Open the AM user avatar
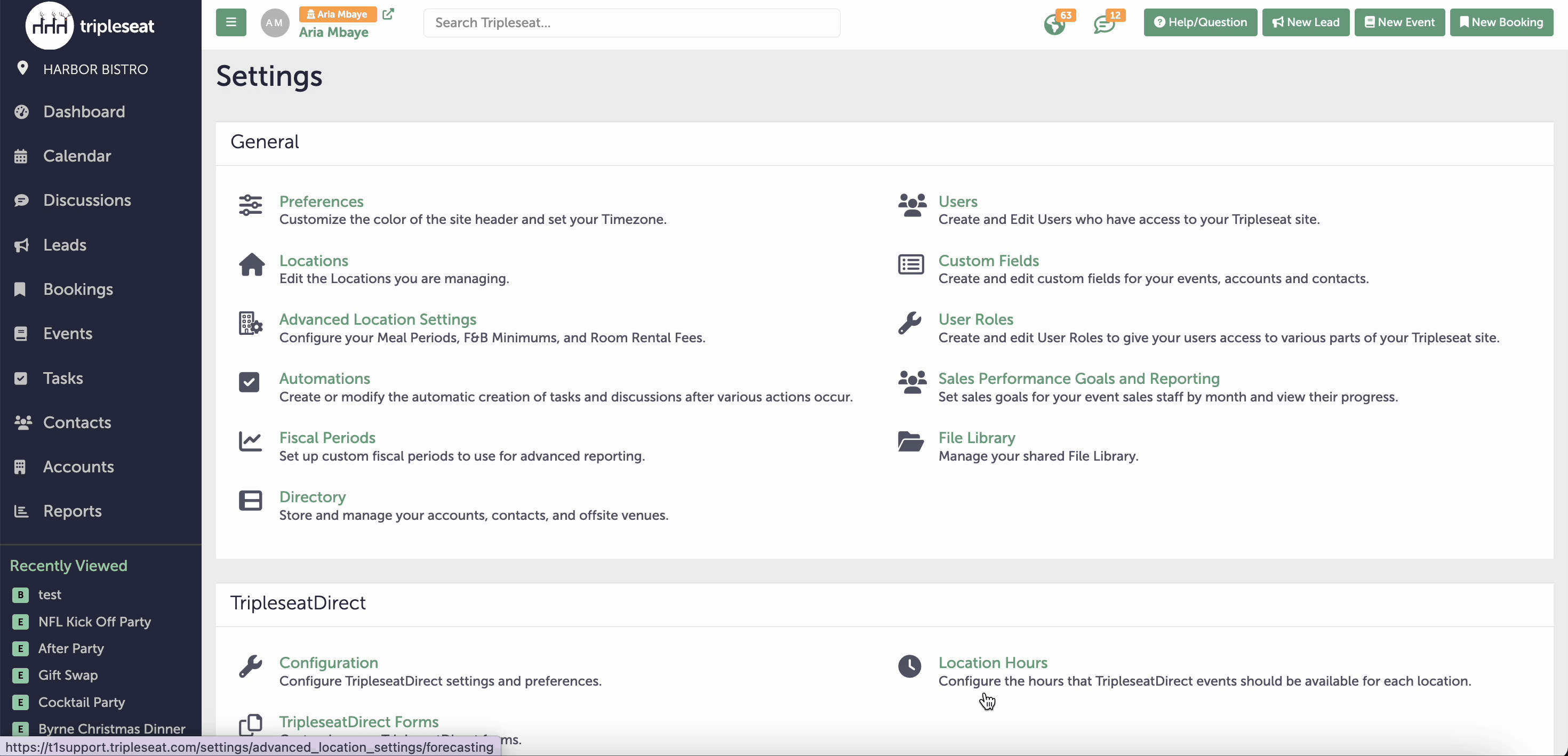Screen dimensions: 1568x756 pyautogui.click(x=275, y=22)
